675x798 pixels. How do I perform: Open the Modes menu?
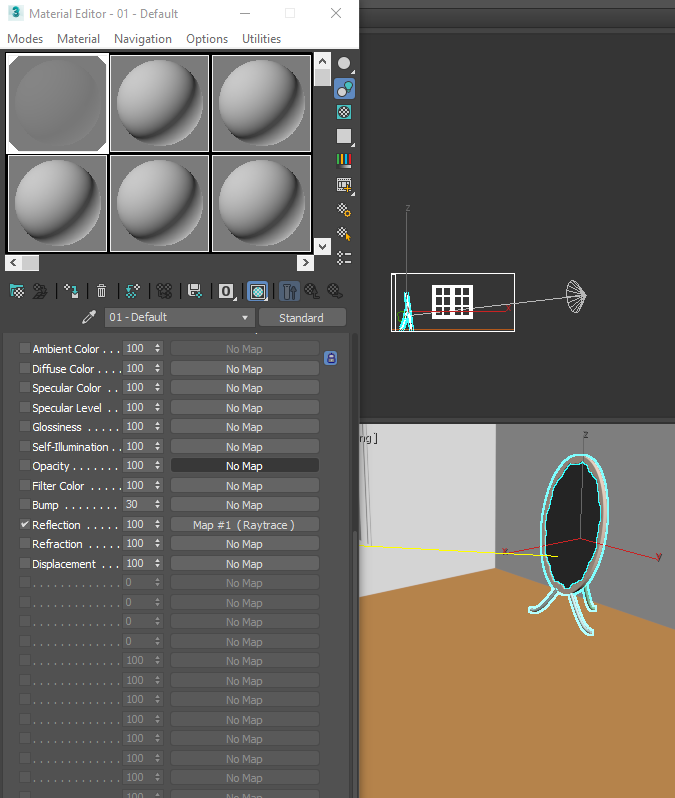pyautogui.click(x=25, y=39)
